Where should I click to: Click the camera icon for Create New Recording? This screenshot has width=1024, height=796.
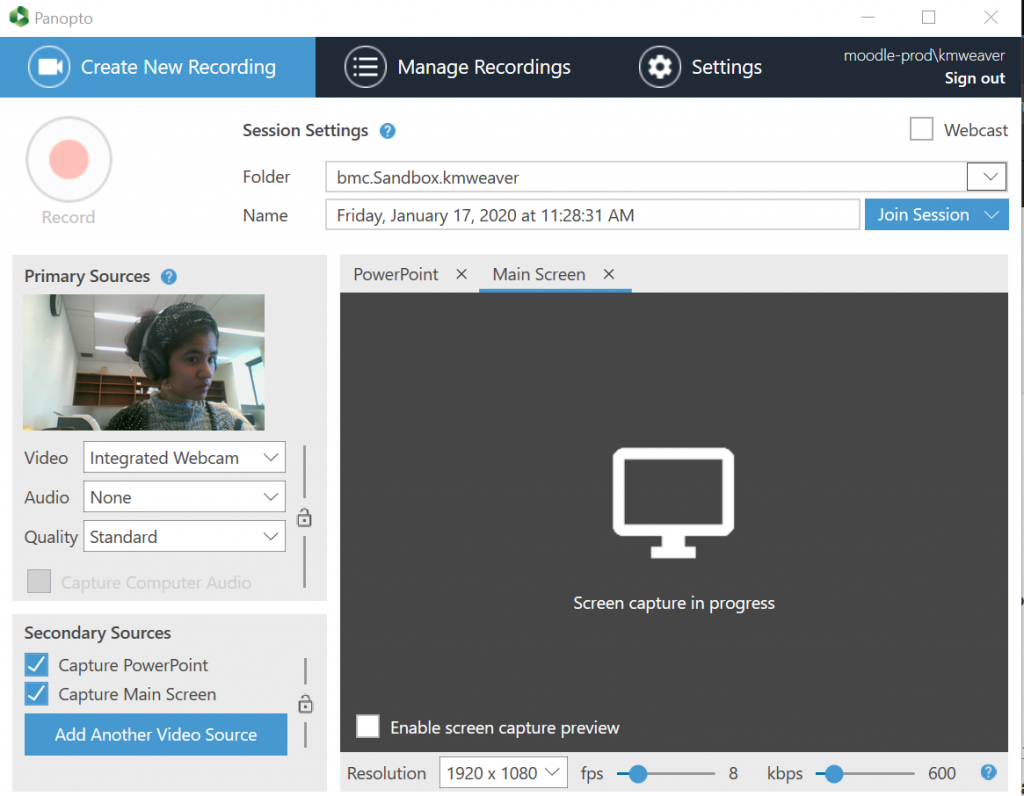(49, 67)
